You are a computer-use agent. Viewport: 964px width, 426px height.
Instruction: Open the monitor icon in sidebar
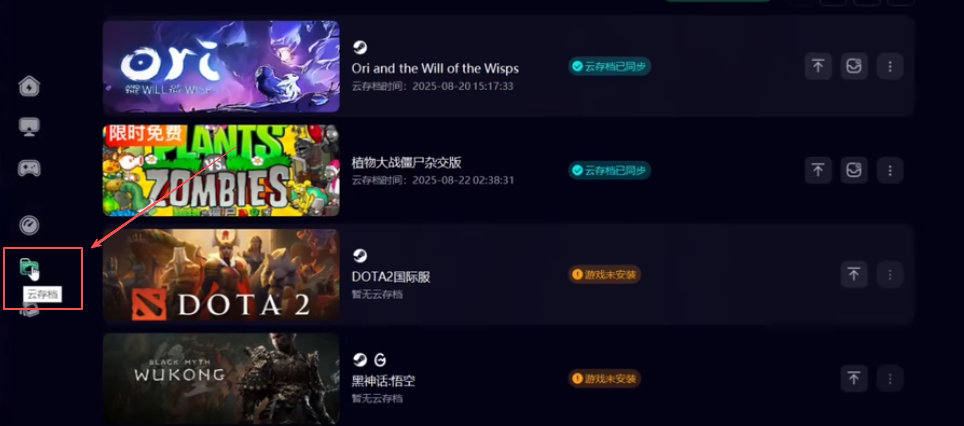pos(30,127)
